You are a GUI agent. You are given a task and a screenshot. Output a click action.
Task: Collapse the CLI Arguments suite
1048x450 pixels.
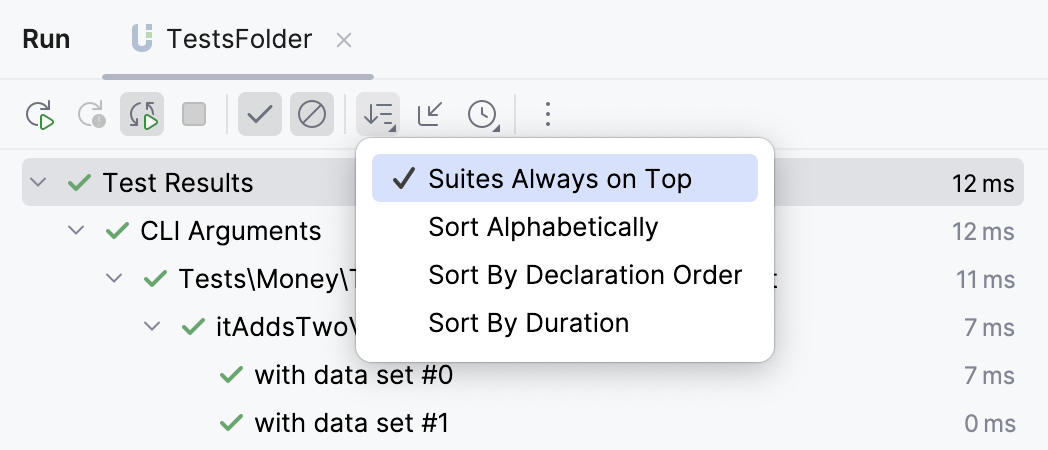coord(76,231)
